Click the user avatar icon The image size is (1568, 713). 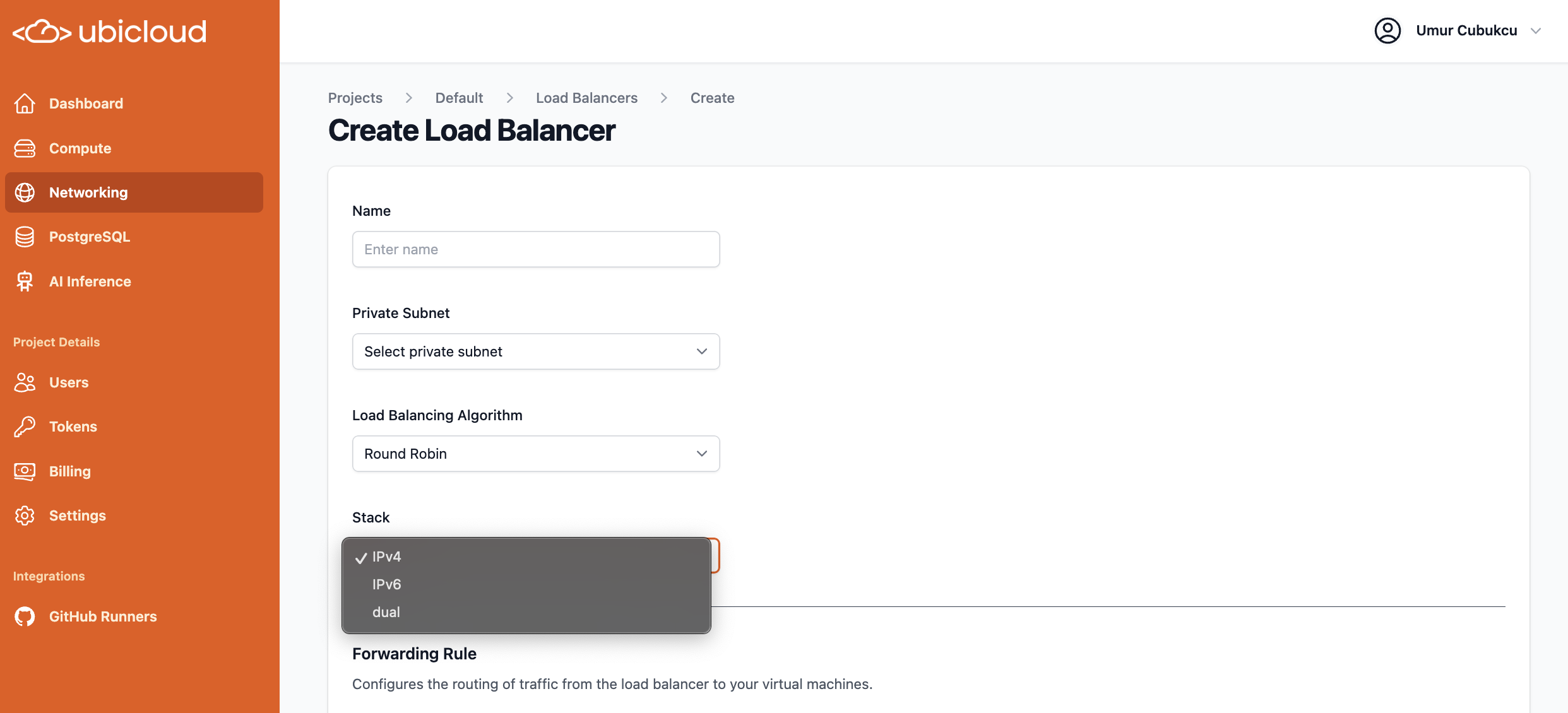pyautogui.click(x=1387, y=30)
